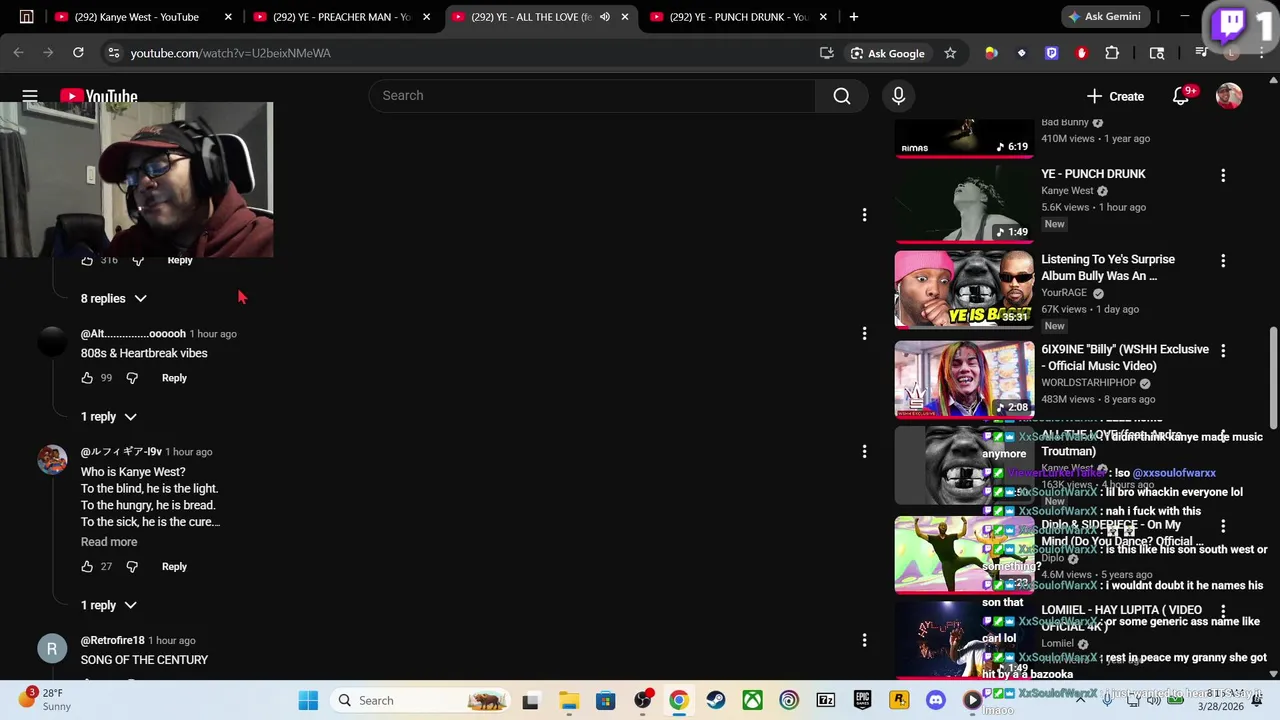The width and height of the screenshot is (1280, 720).
Task: Open the YouTube account avatar menu
Action: [x=1229, y=96]
